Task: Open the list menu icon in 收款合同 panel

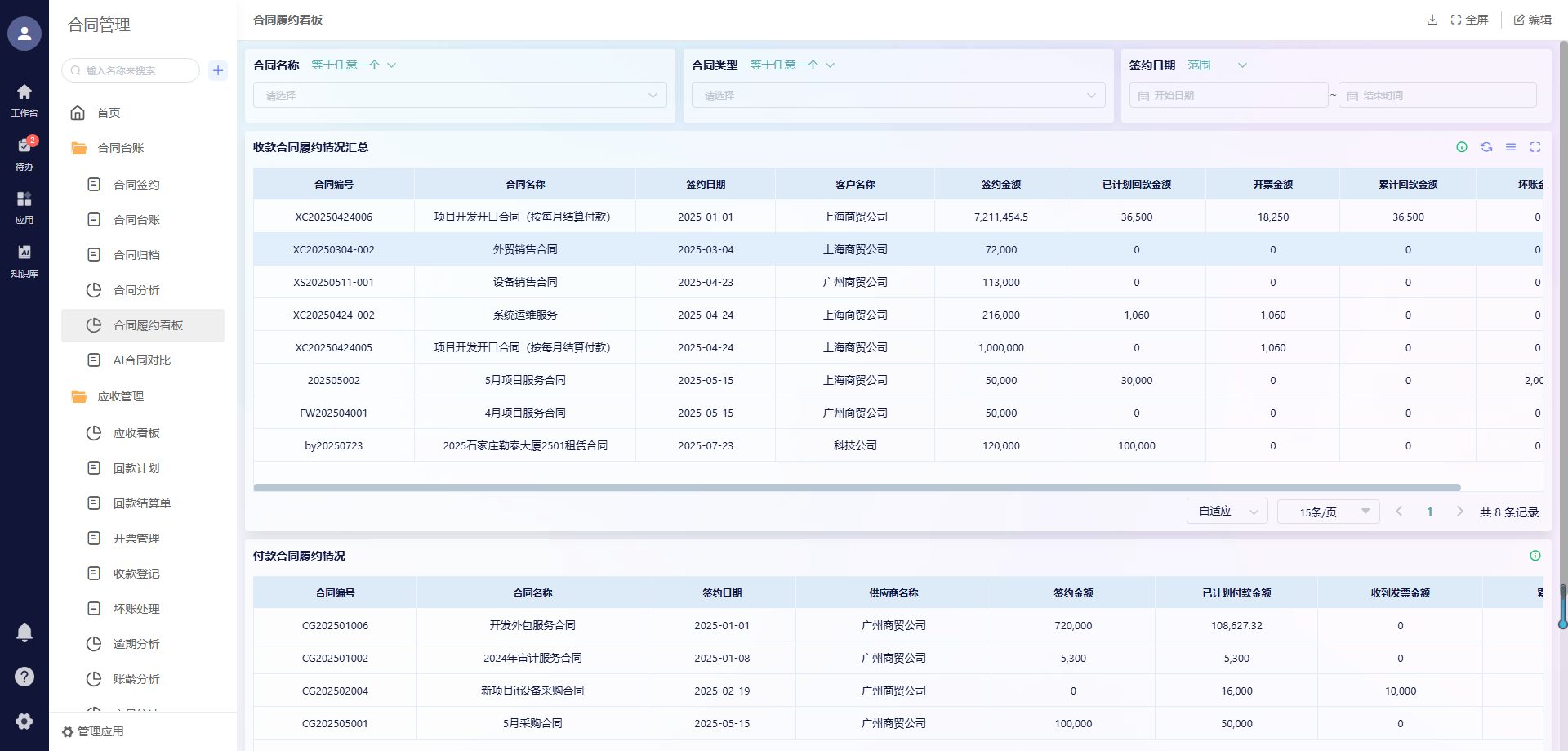Action: click(x=1511, y=147)
